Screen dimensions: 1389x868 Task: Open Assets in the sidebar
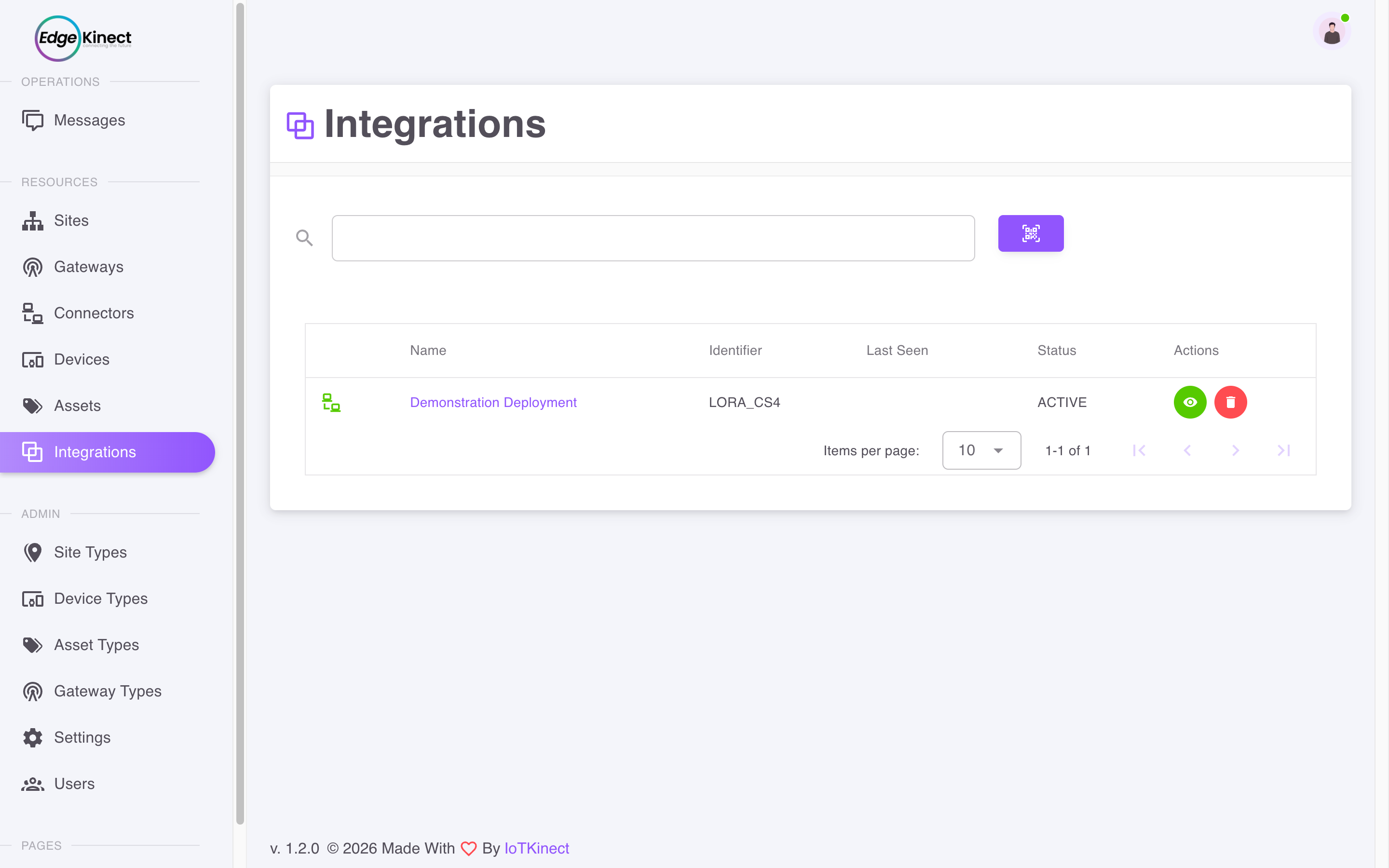[108, 406]
